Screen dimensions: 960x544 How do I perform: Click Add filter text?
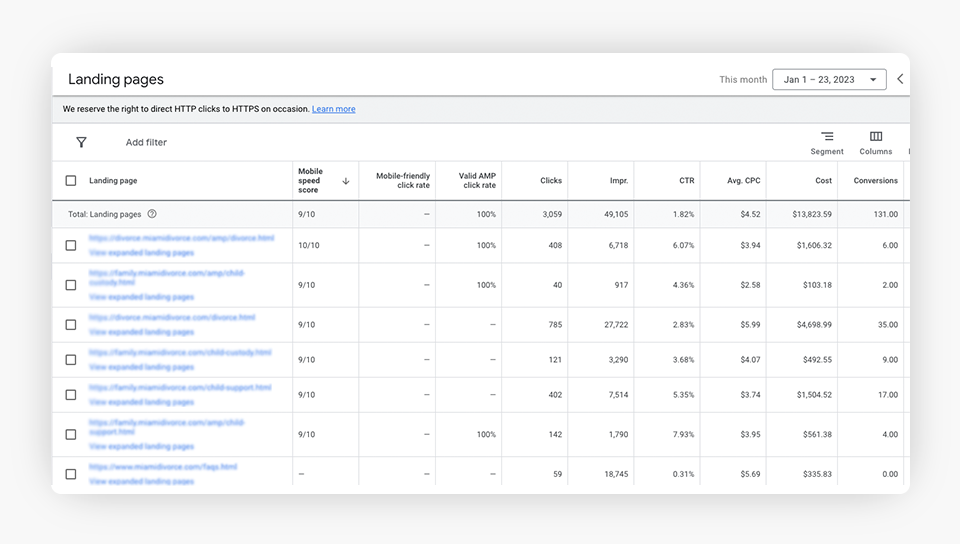146,143
